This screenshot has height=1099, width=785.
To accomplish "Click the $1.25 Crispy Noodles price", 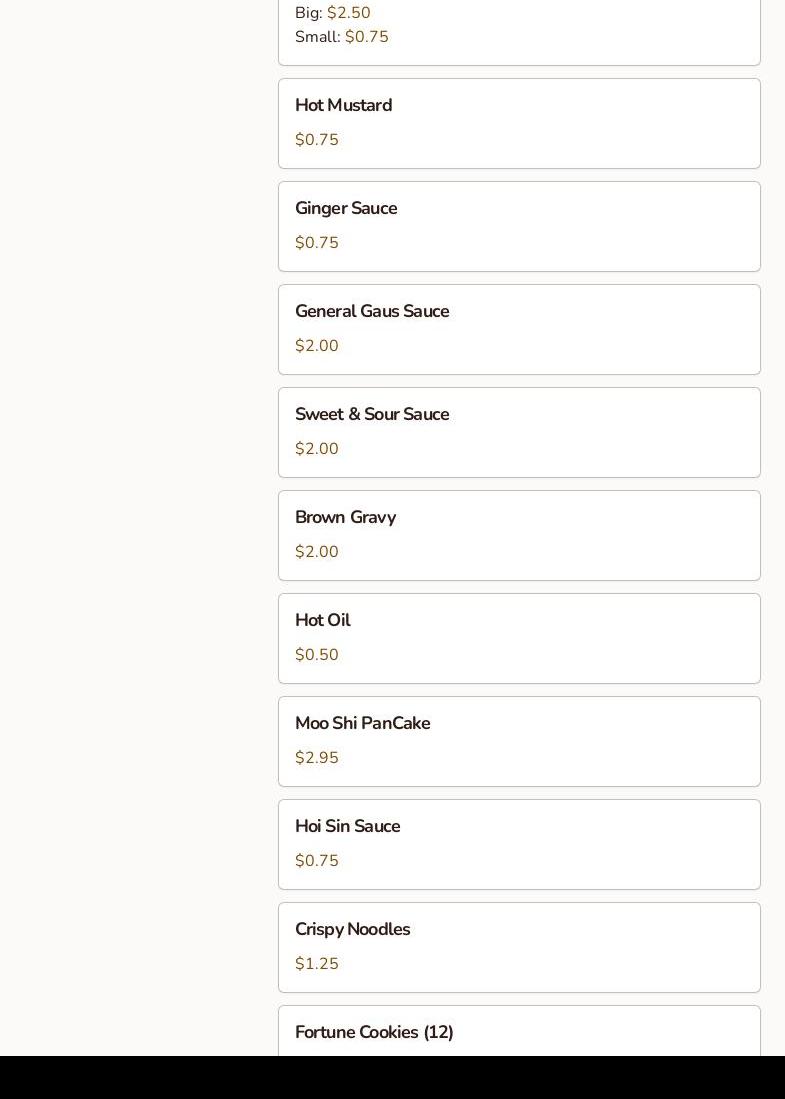I will (317, 964).
